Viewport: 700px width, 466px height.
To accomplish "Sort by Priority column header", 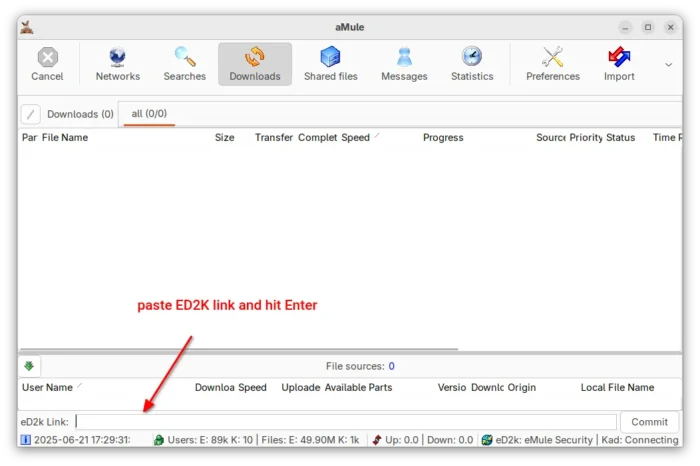I will click(586, 137).
